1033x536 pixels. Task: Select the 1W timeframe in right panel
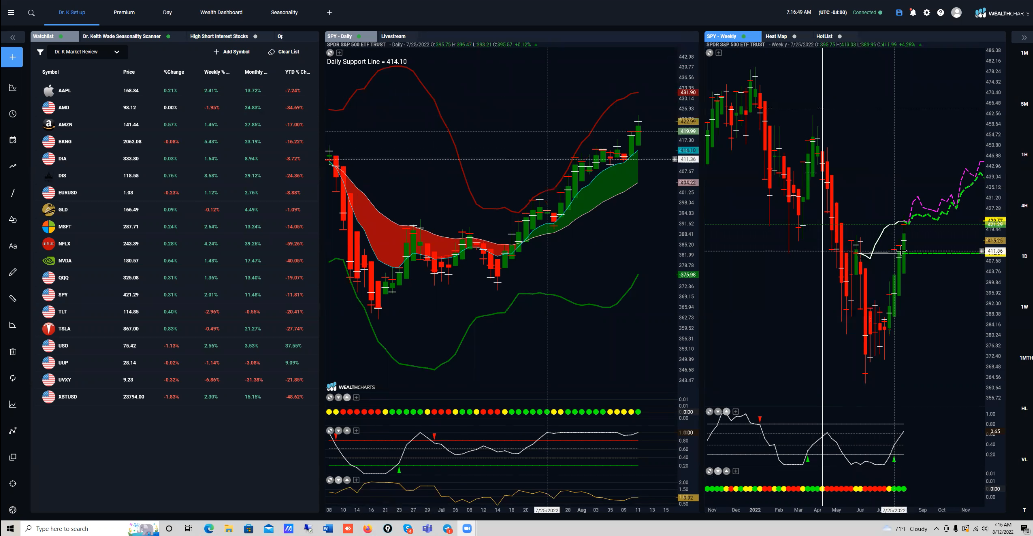click(x=1024, y=306)
